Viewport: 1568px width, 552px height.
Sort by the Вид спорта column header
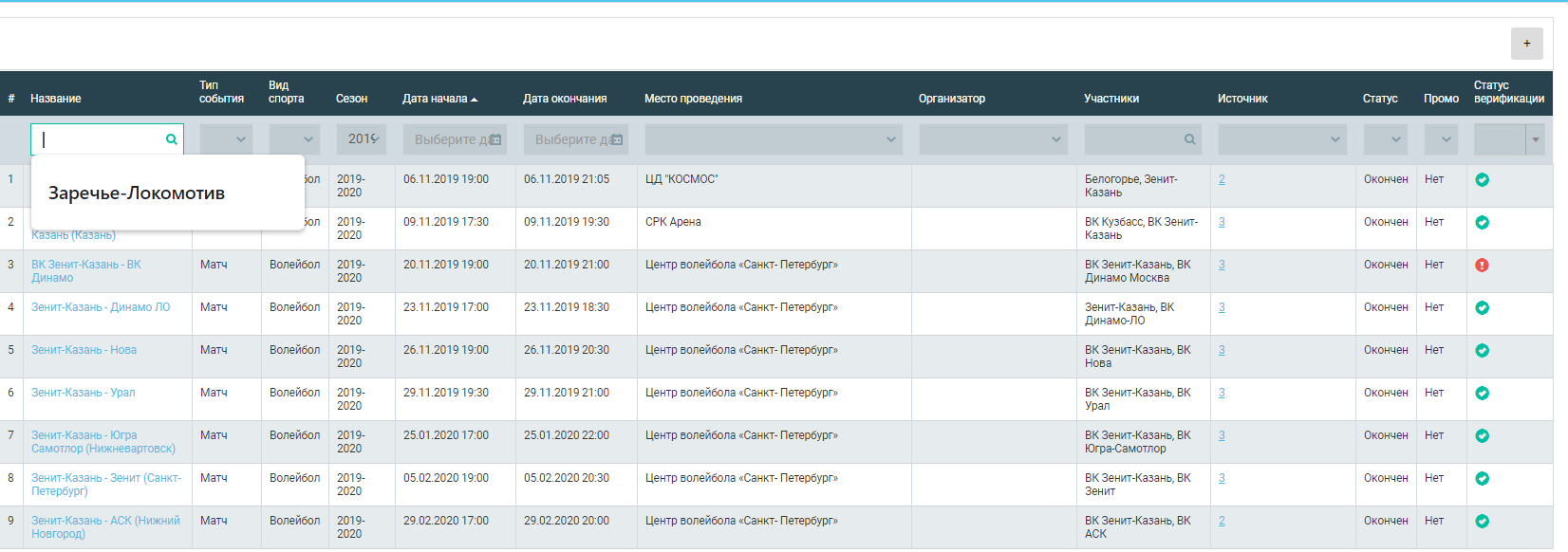click(x=286, y=92)
